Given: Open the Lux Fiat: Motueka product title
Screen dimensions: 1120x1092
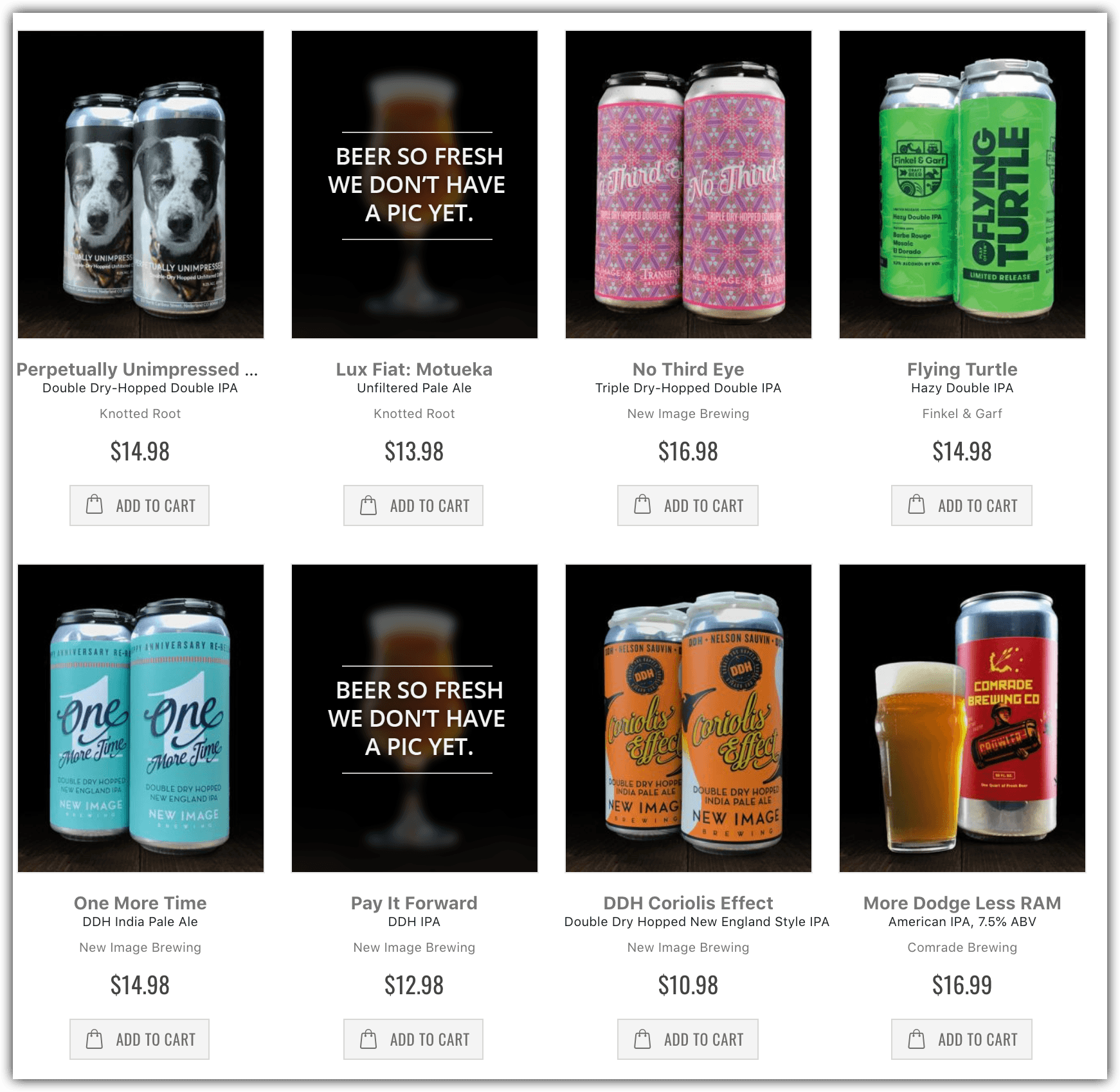Looking at the screenshot, I should click(x=414, y=369).
